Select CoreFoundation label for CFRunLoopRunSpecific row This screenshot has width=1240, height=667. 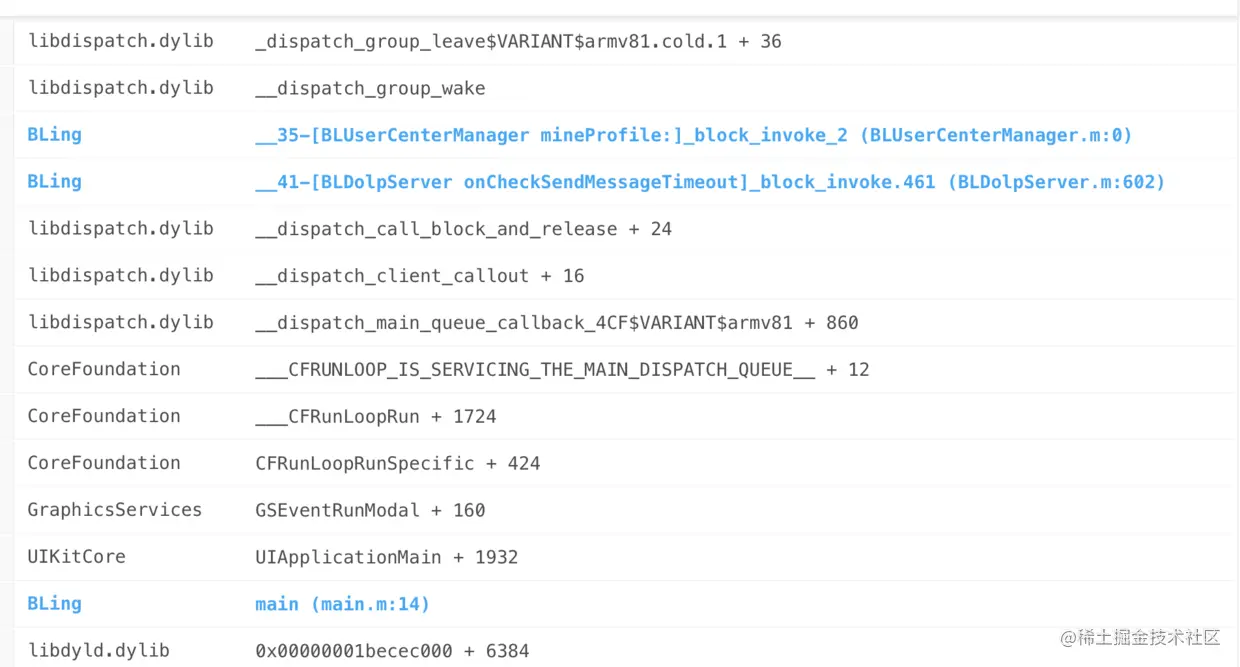pyautogui.click(x=104, y=464)
